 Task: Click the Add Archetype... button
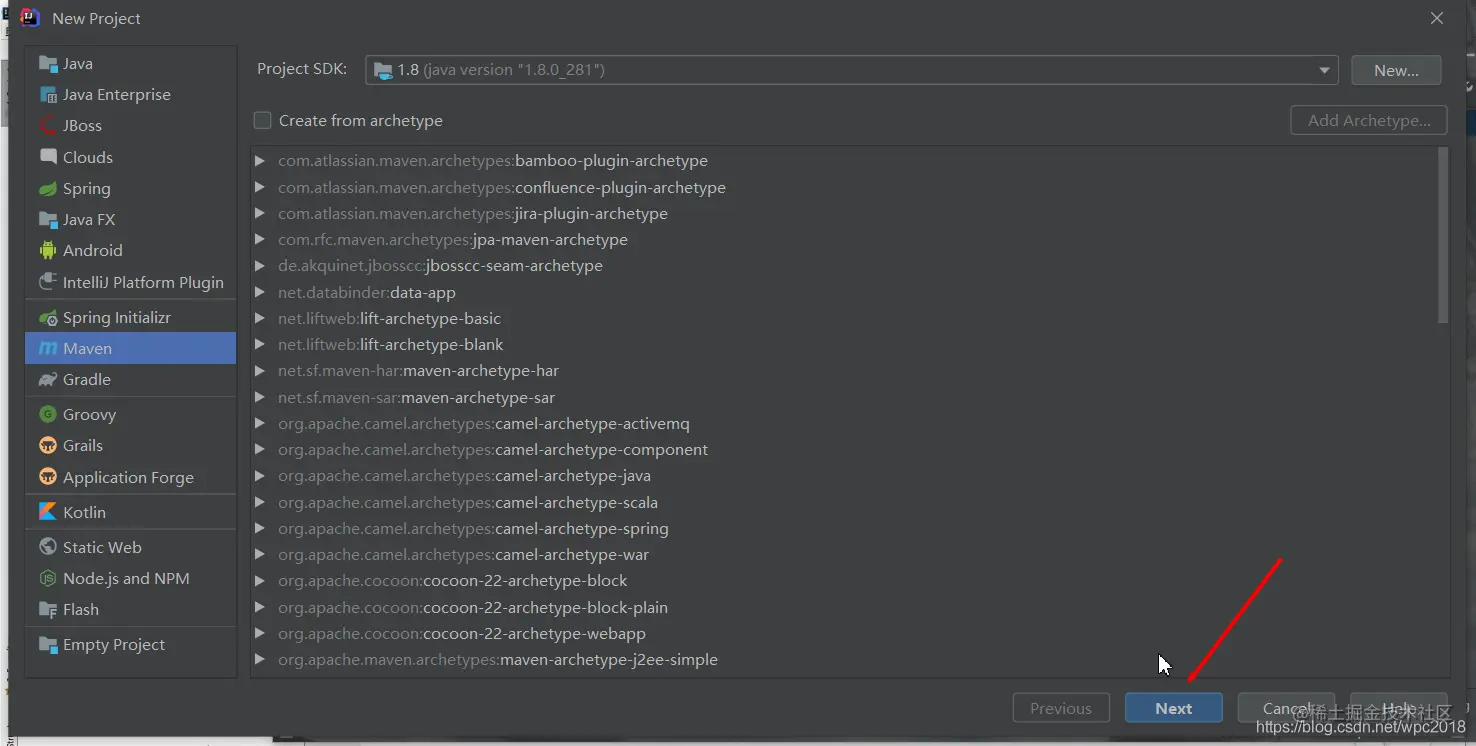point(1369,121)
